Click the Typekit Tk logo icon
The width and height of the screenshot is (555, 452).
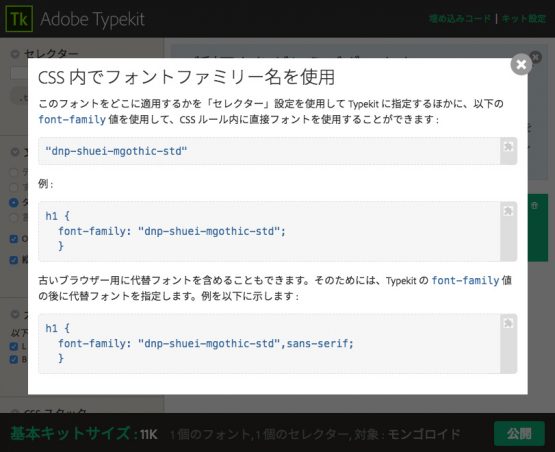click(19, 19)
